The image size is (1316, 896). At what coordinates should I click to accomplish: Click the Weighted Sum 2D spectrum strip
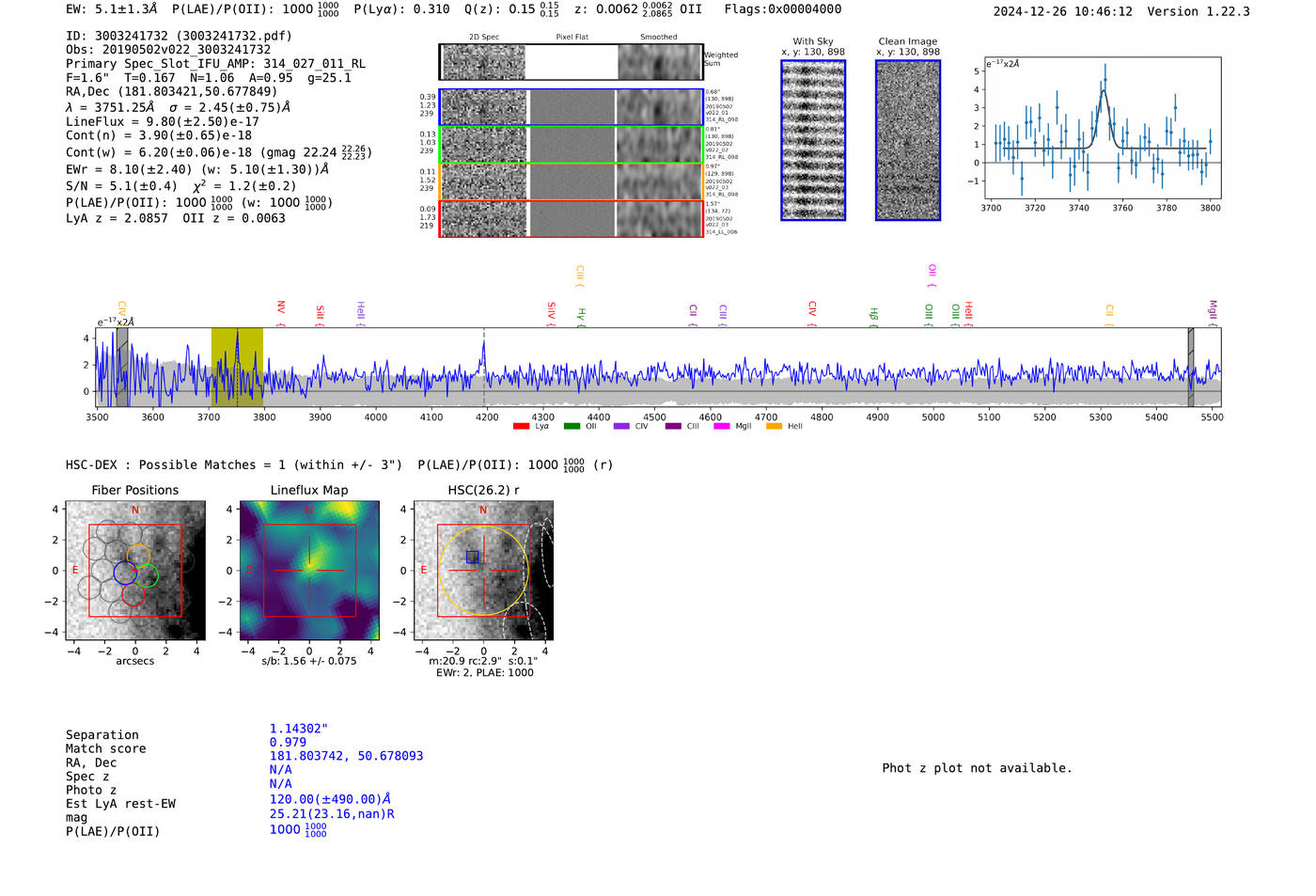tap(571, 62)
